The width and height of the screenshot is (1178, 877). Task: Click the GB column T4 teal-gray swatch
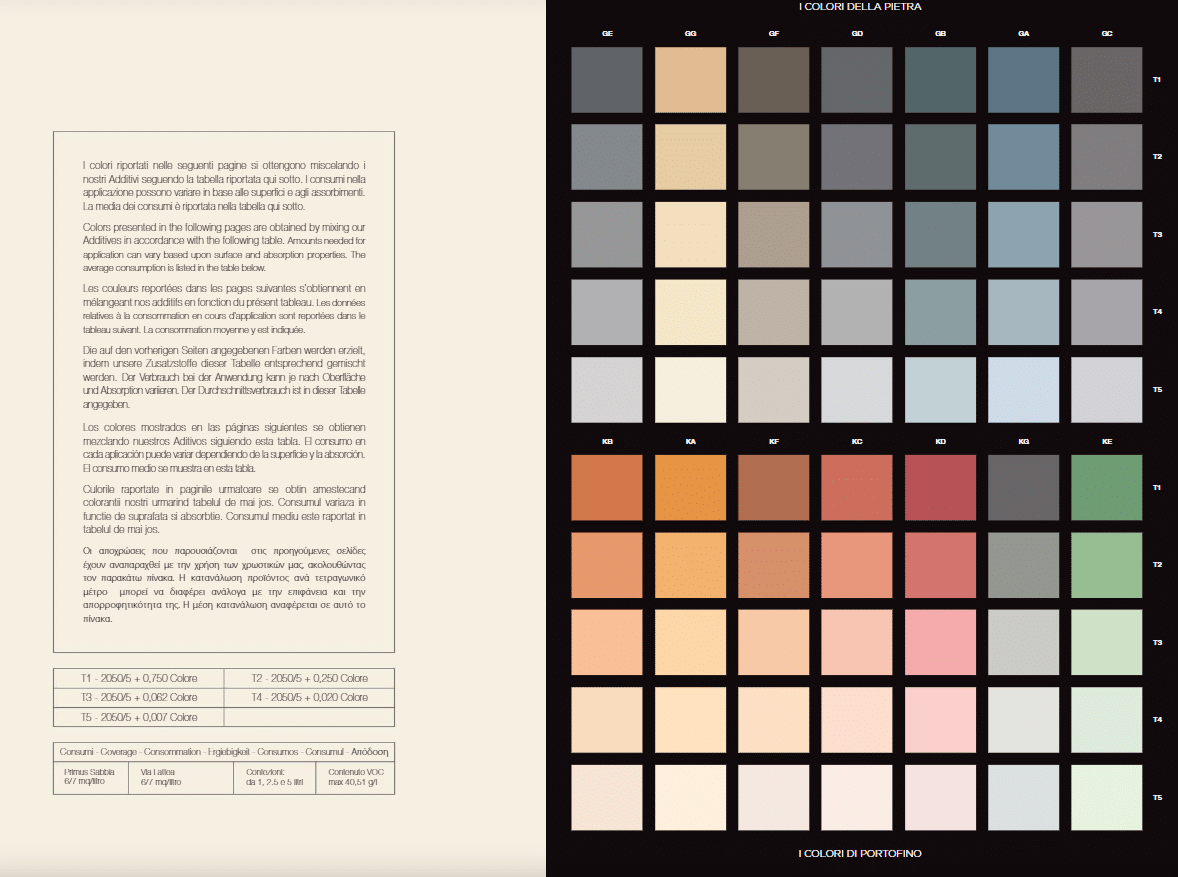pyautogui.click(x=940, y=312)
